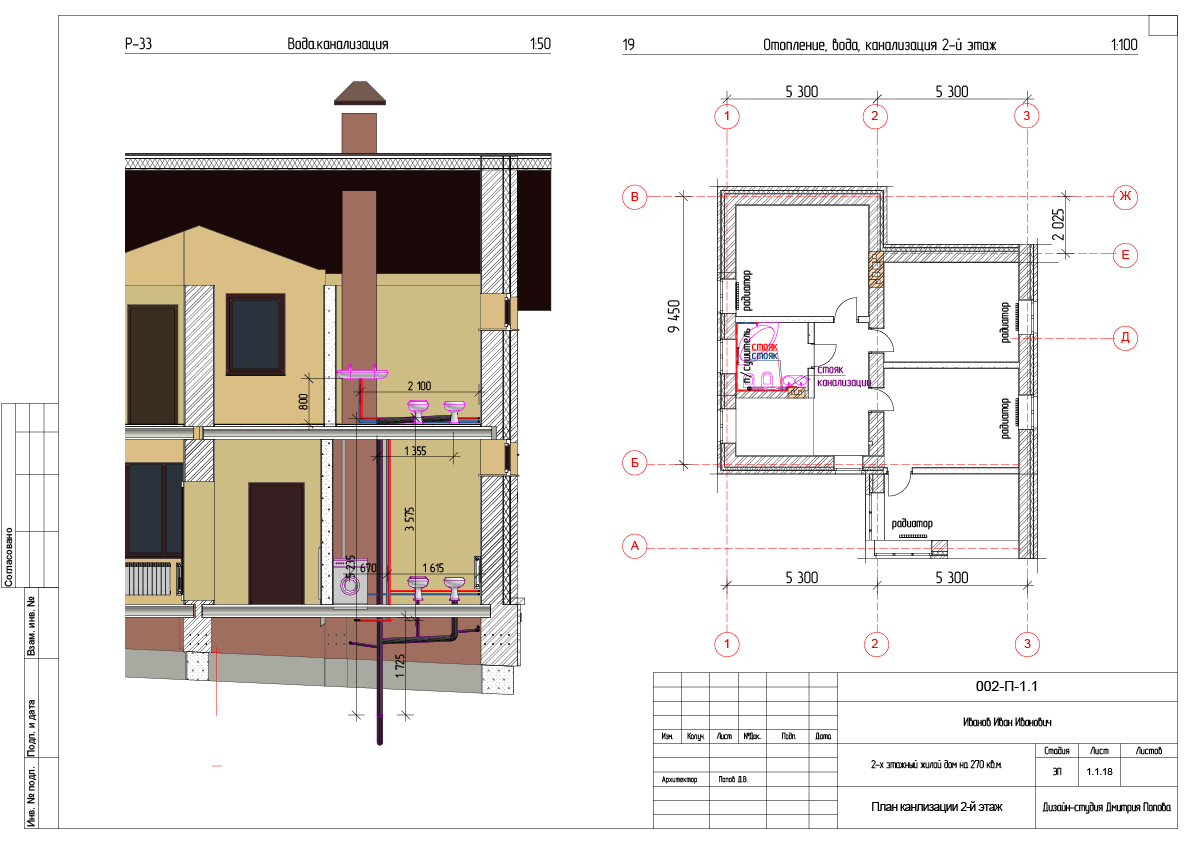Select the axis bubble Д
Image resolution: width=1194 pixels, height=845 pixels.
pos(1125,337)
